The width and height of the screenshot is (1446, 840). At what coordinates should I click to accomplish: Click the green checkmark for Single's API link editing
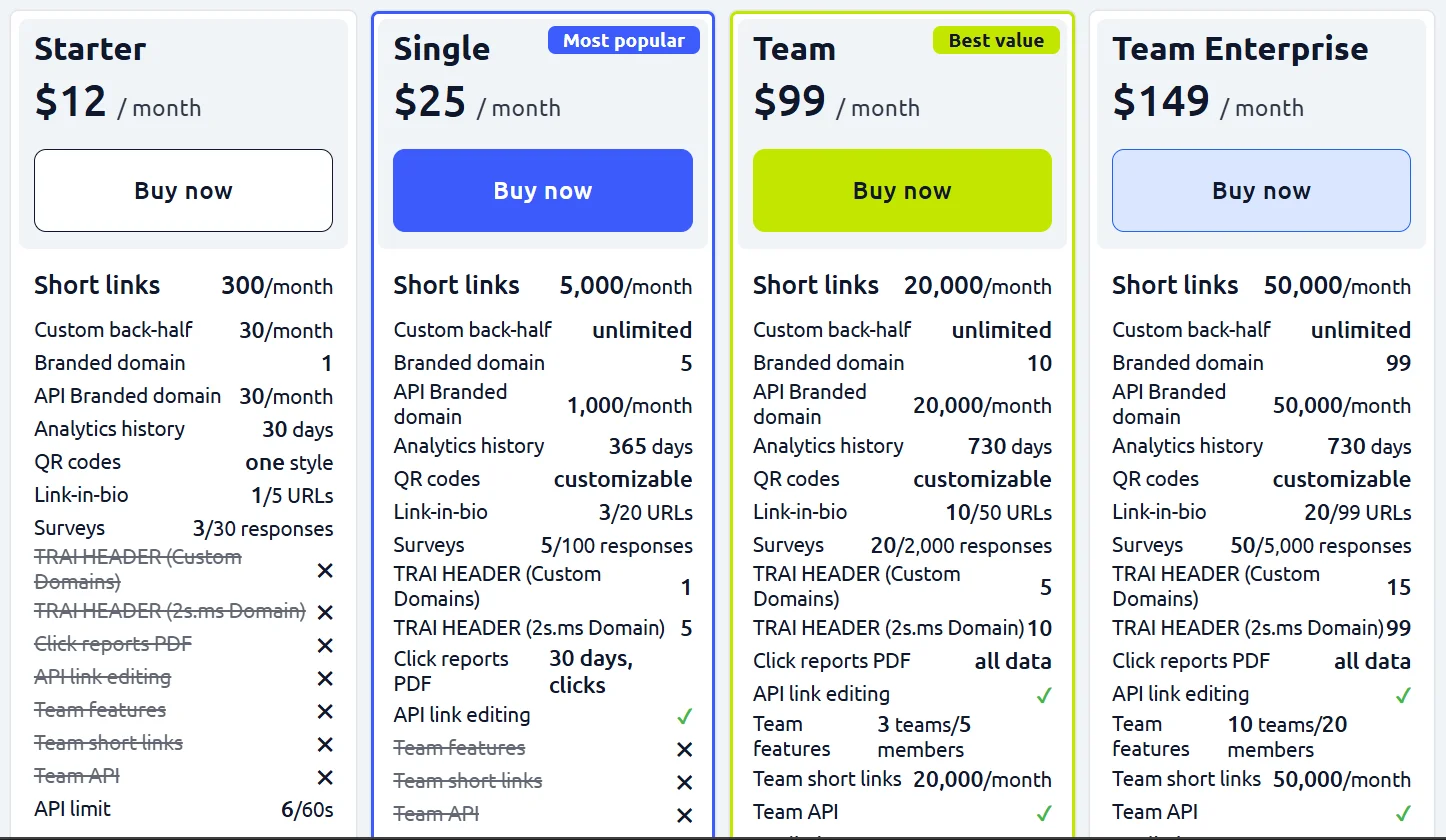[x=685, y=716]
